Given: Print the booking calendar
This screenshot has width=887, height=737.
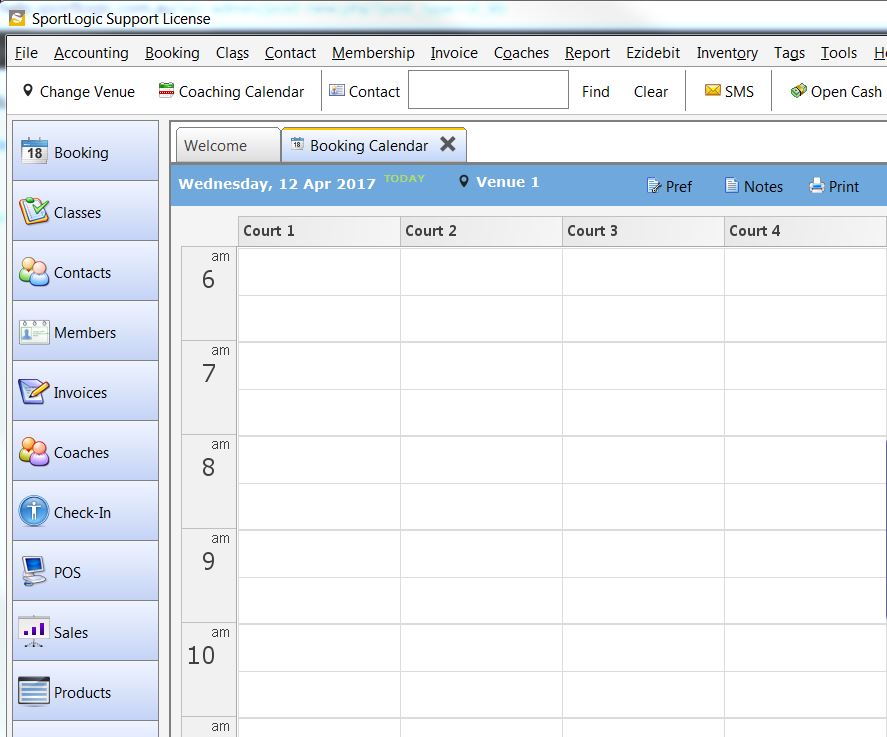Looking at the screenshot, I should coord(834,186).
